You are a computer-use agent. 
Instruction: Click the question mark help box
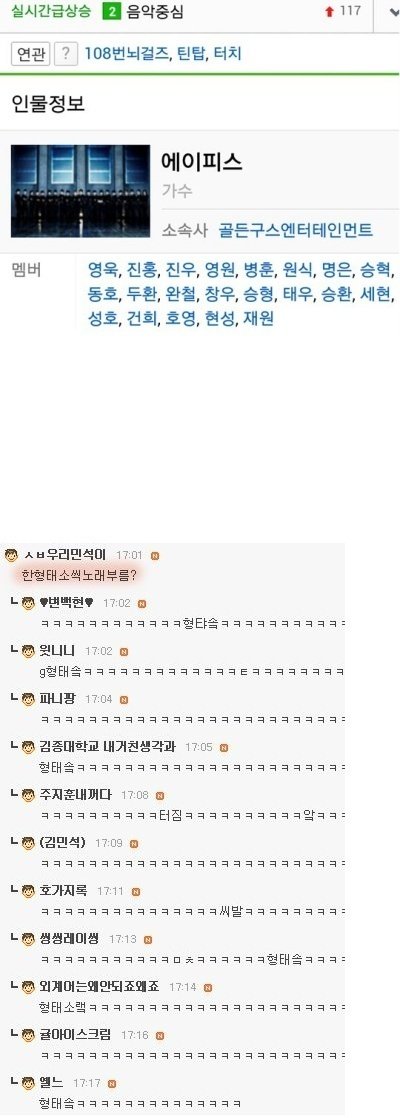66,53
